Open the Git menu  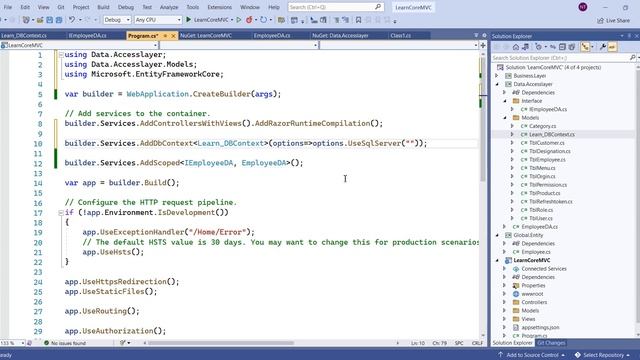61,7
